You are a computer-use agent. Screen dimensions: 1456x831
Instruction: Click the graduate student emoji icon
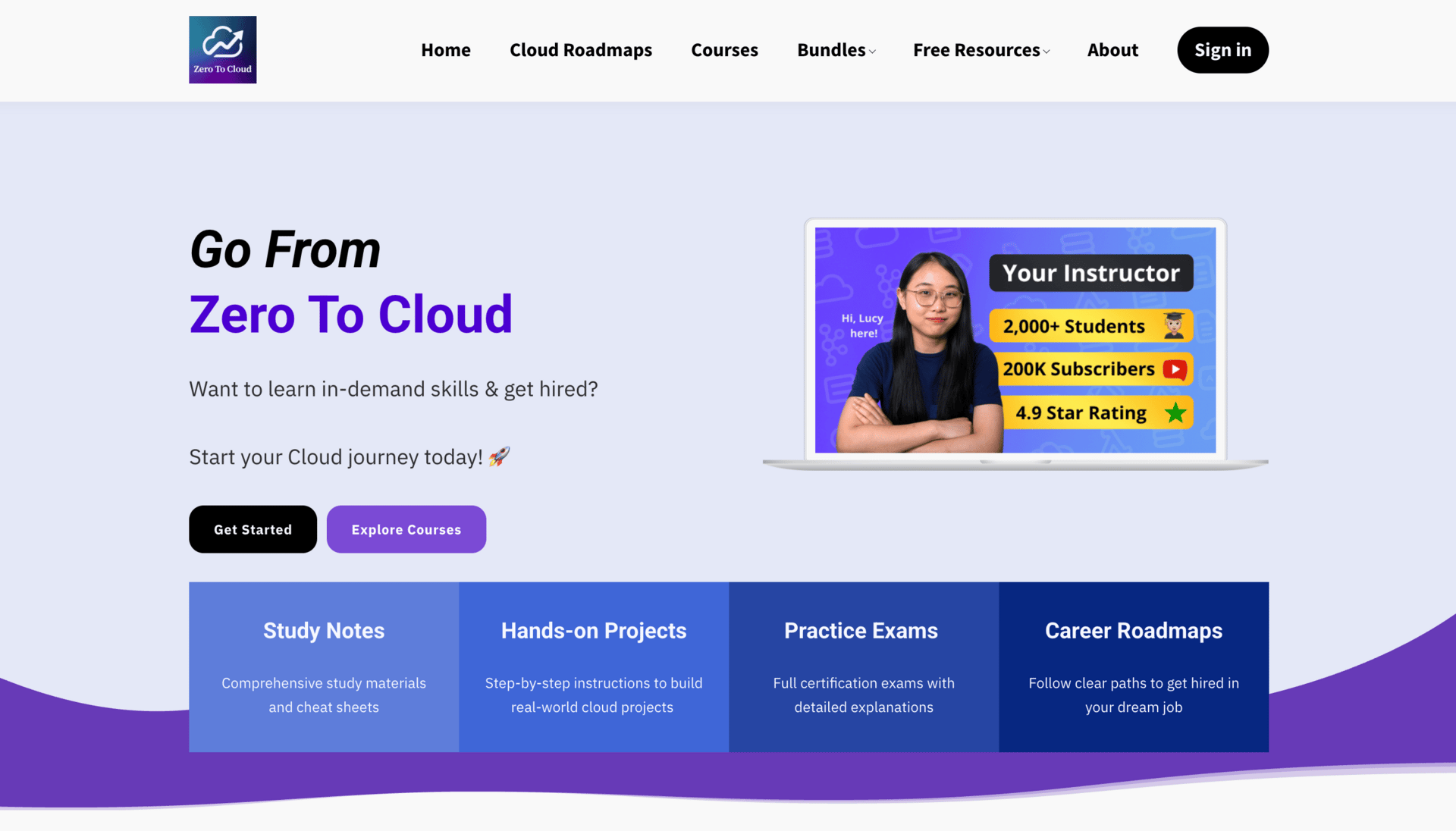[x=1174, y=325]
